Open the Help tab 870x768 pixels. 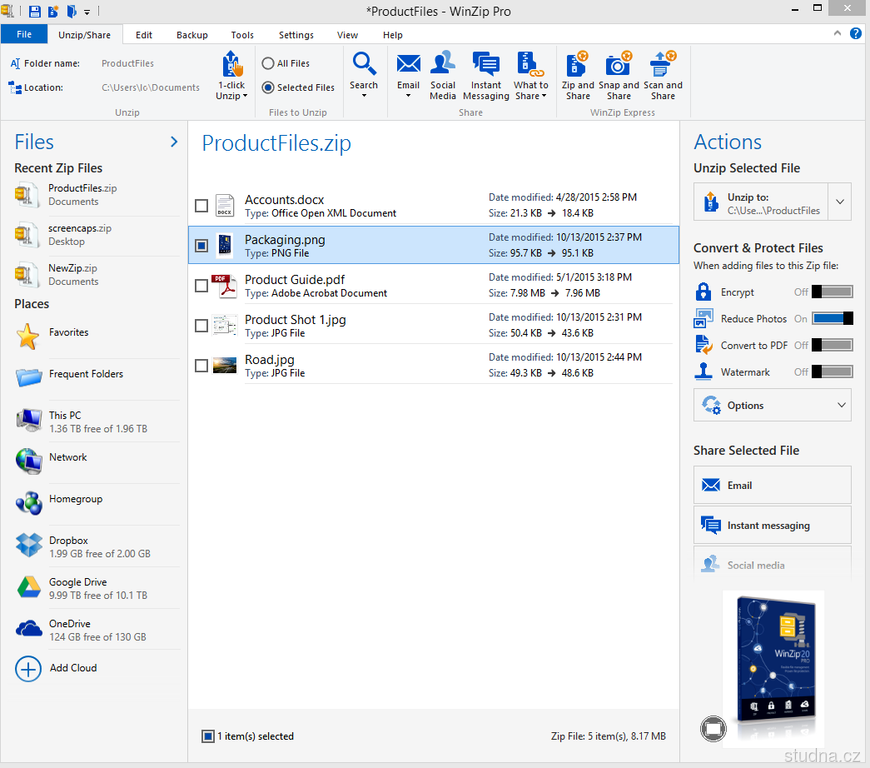392,35
